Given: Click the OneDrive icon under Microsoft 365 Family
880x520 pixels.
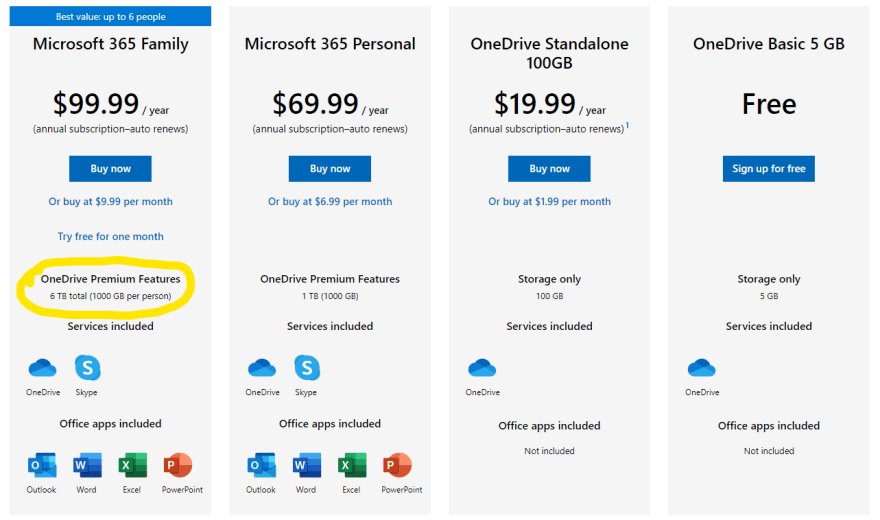Looking at the screenshot, I should [43, 368].
